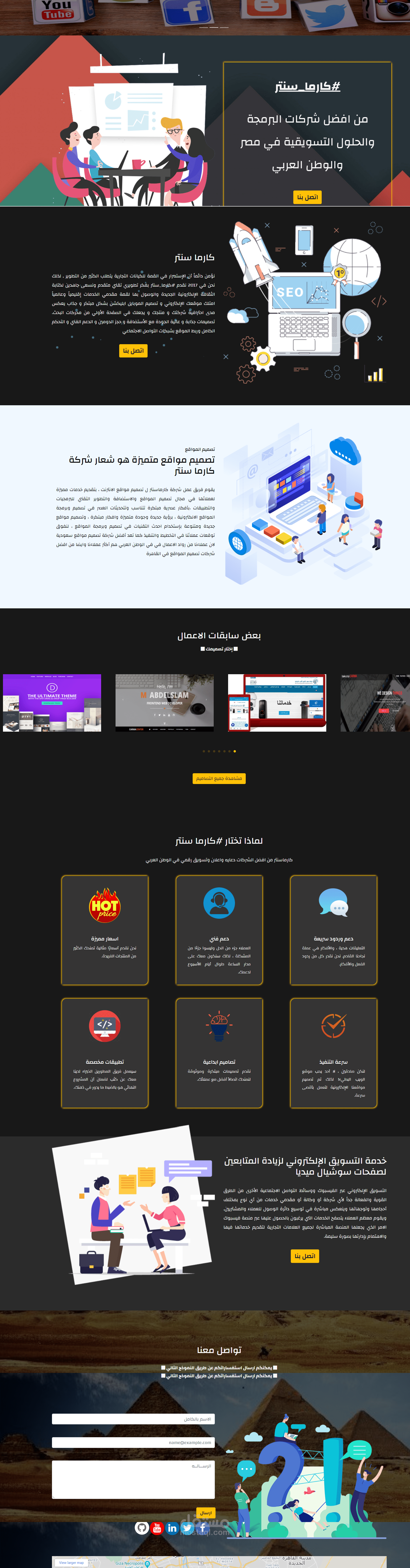Click the lightbulb brain icon
Image resolution: width=410 pixels, height=1568 pixels.
coord(219,1026)
